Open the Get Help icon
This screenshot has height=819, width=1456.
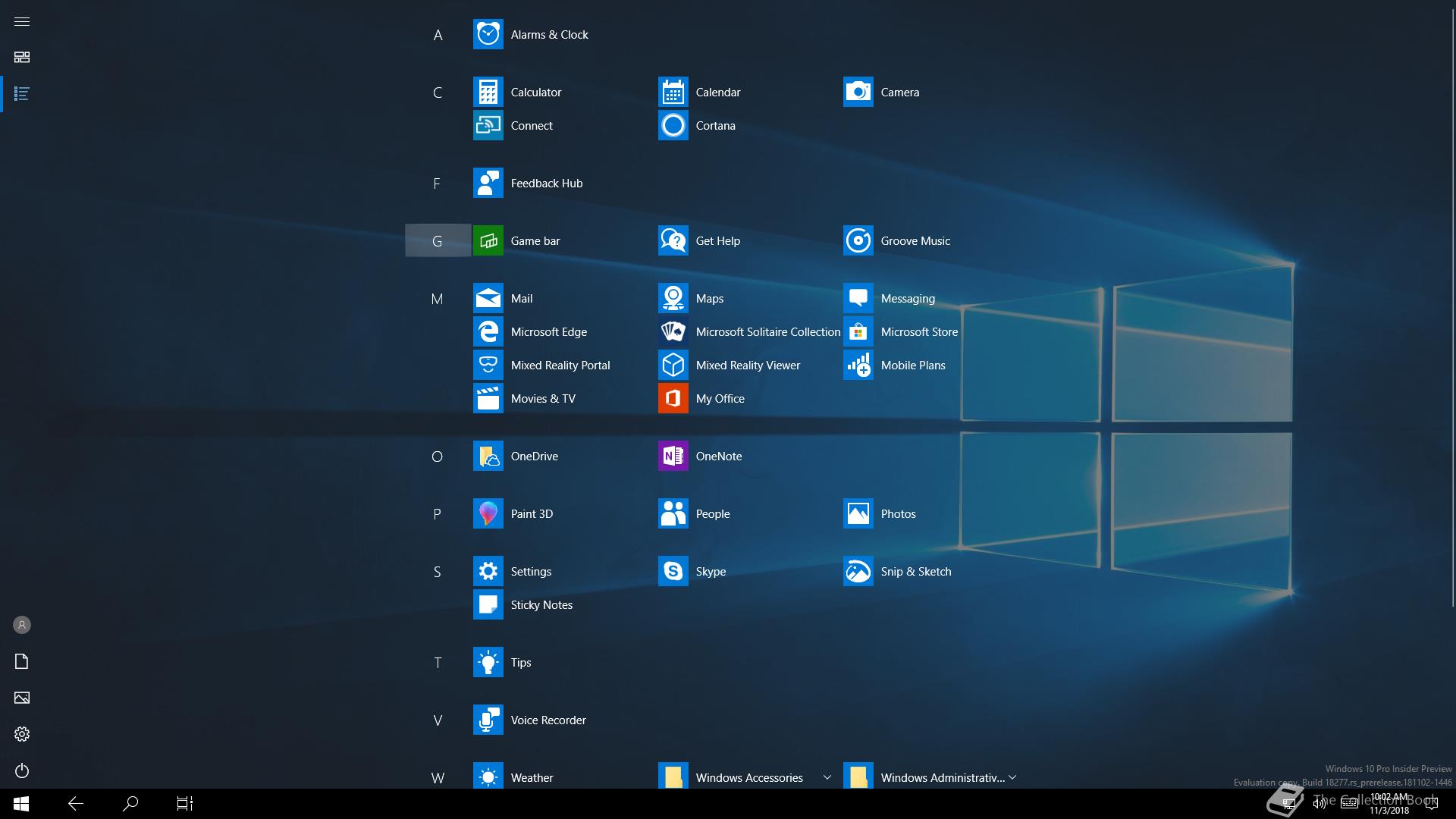coord(673,240)
